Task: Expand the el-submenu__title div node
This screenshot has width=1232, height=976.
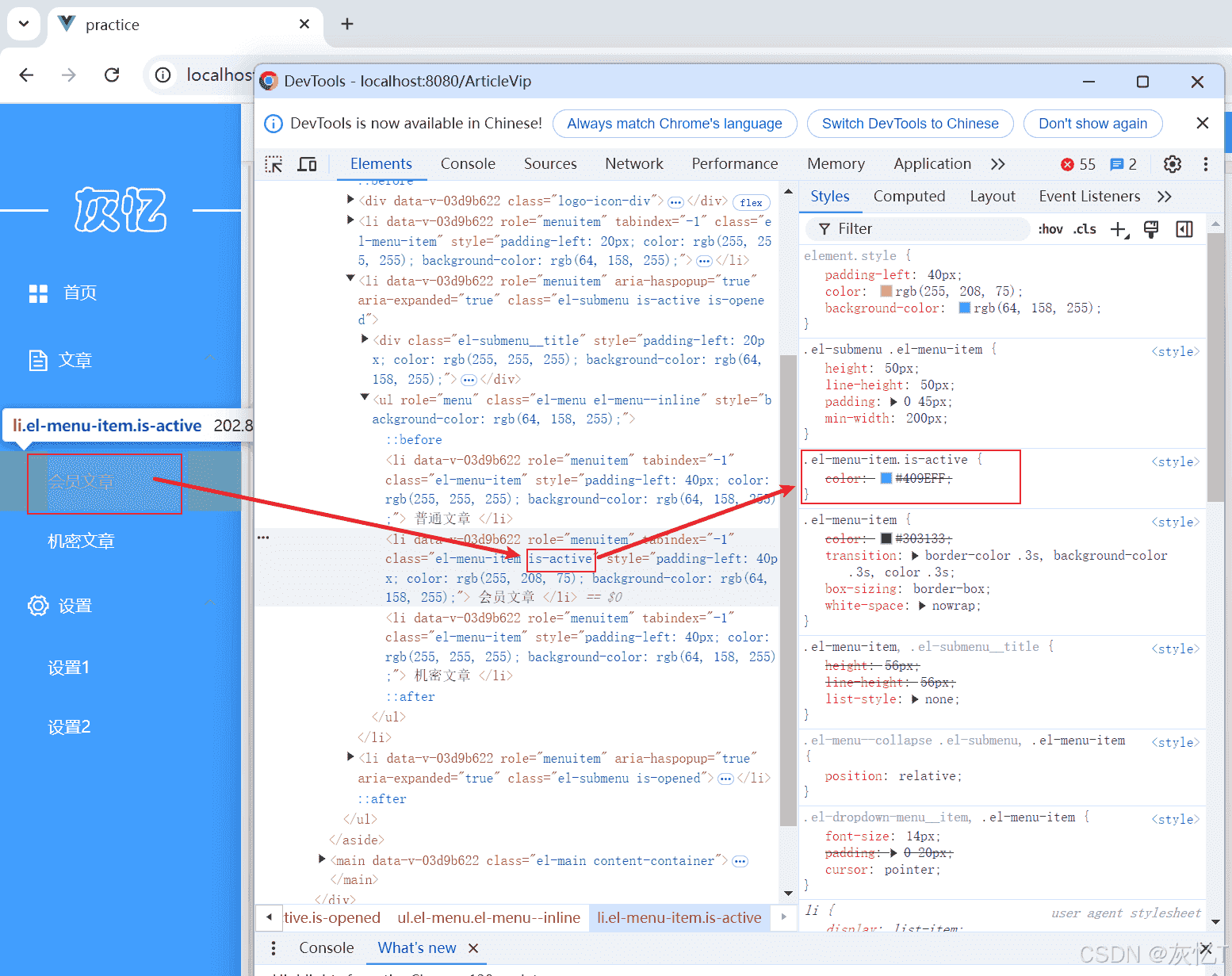Action: (365, 339)
